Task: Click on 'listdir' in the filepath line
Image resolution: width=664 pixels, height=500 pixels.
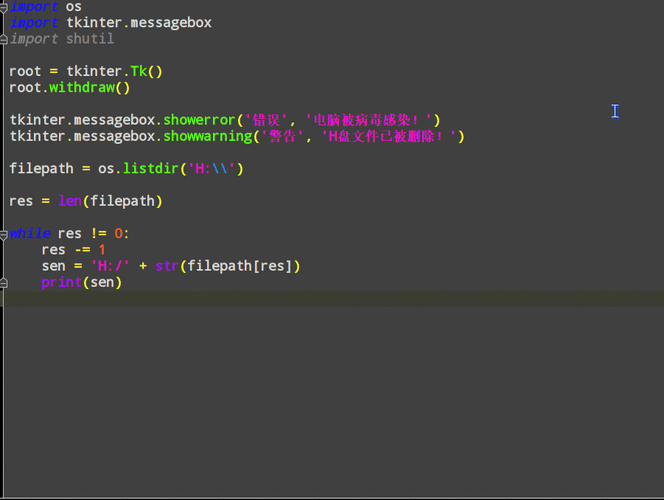Action: [x=151, y=169]
